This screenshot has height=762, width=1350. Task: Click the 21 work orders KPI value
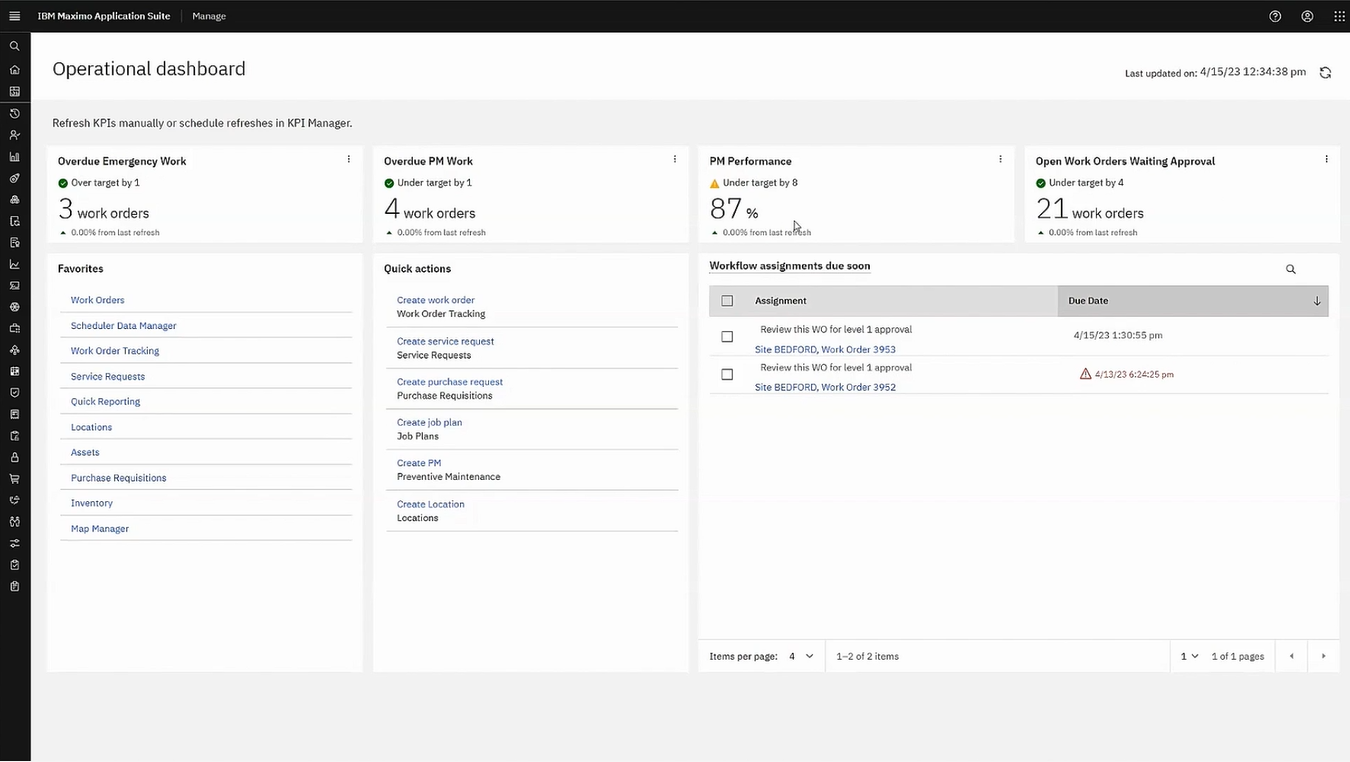tap(1090, 209)
